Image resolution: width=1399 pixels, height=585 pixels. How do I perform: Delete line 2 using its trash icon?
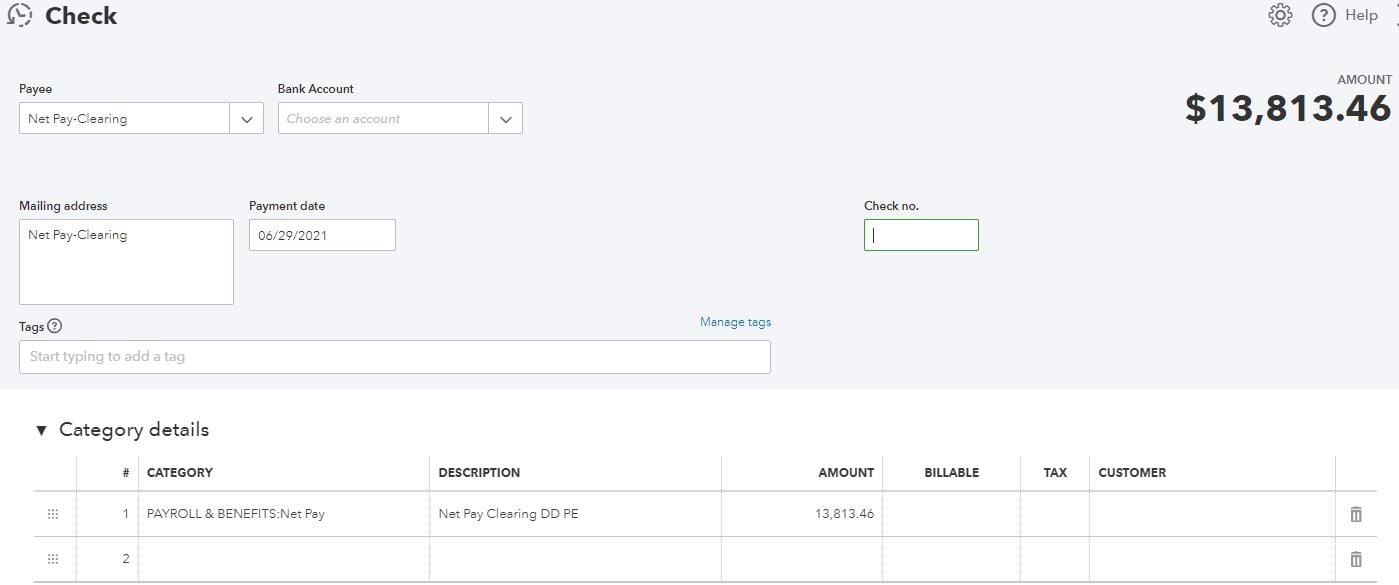[x=1356, y=558]
